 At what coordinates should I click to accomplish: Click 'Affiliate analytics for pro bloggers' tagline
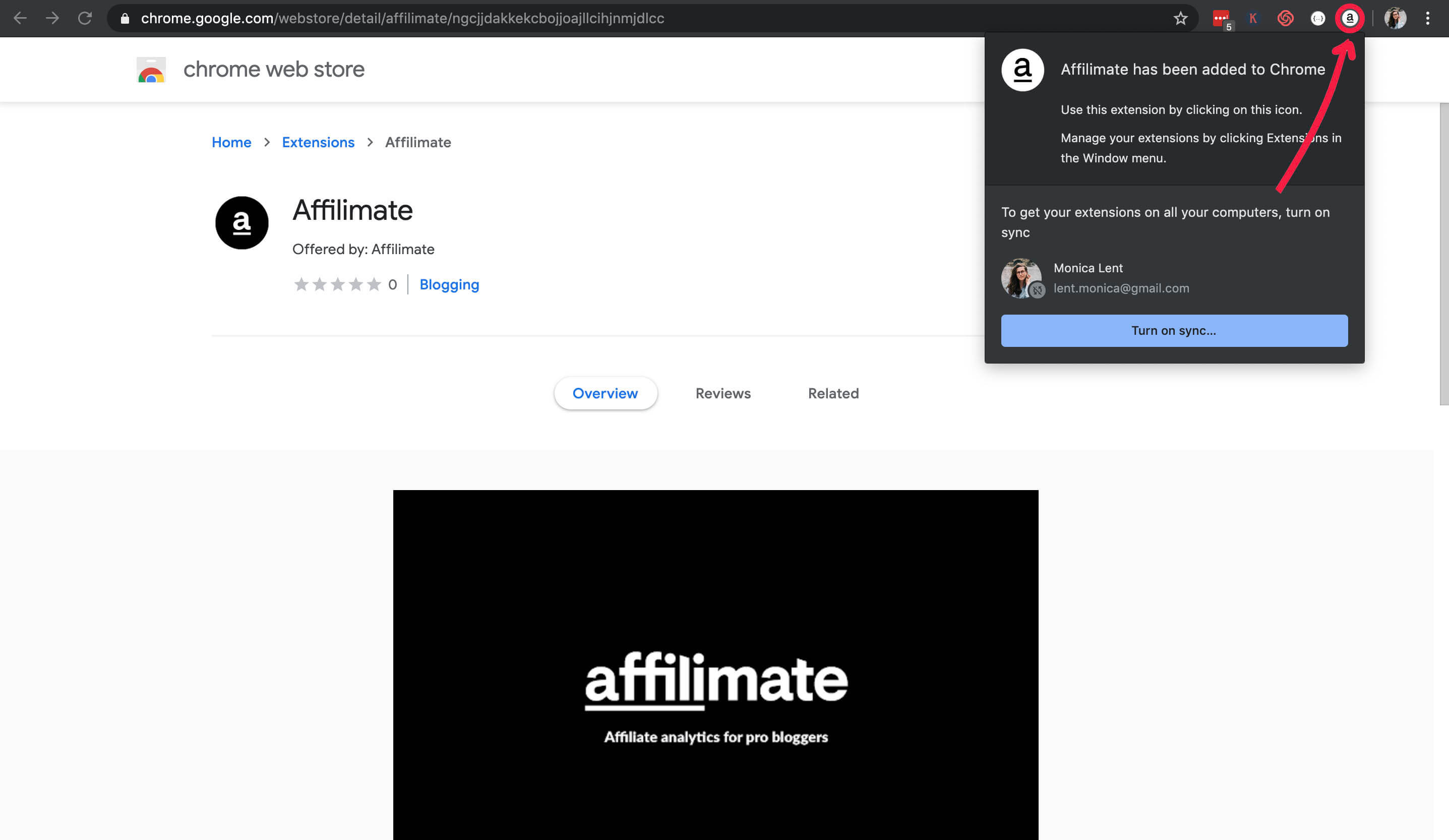(x=716, y=737)
